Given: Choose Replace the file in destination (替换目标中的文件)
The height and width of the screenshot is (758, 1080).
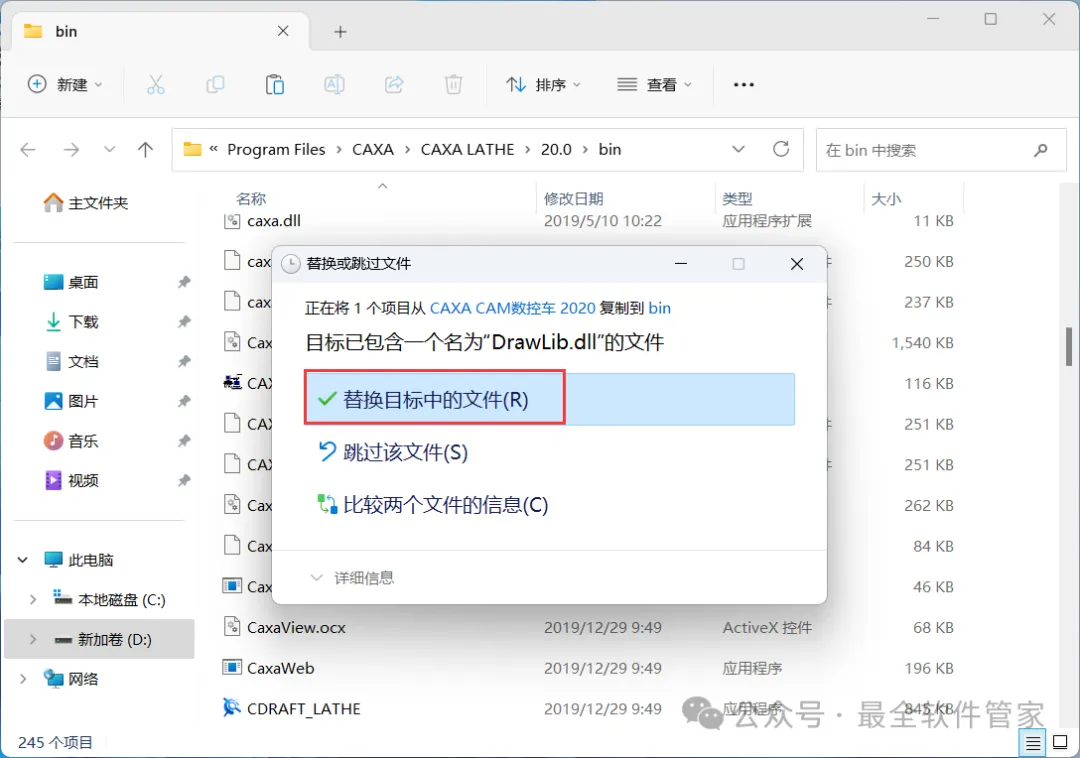Looking at the screenshot, I should (550, 399).
